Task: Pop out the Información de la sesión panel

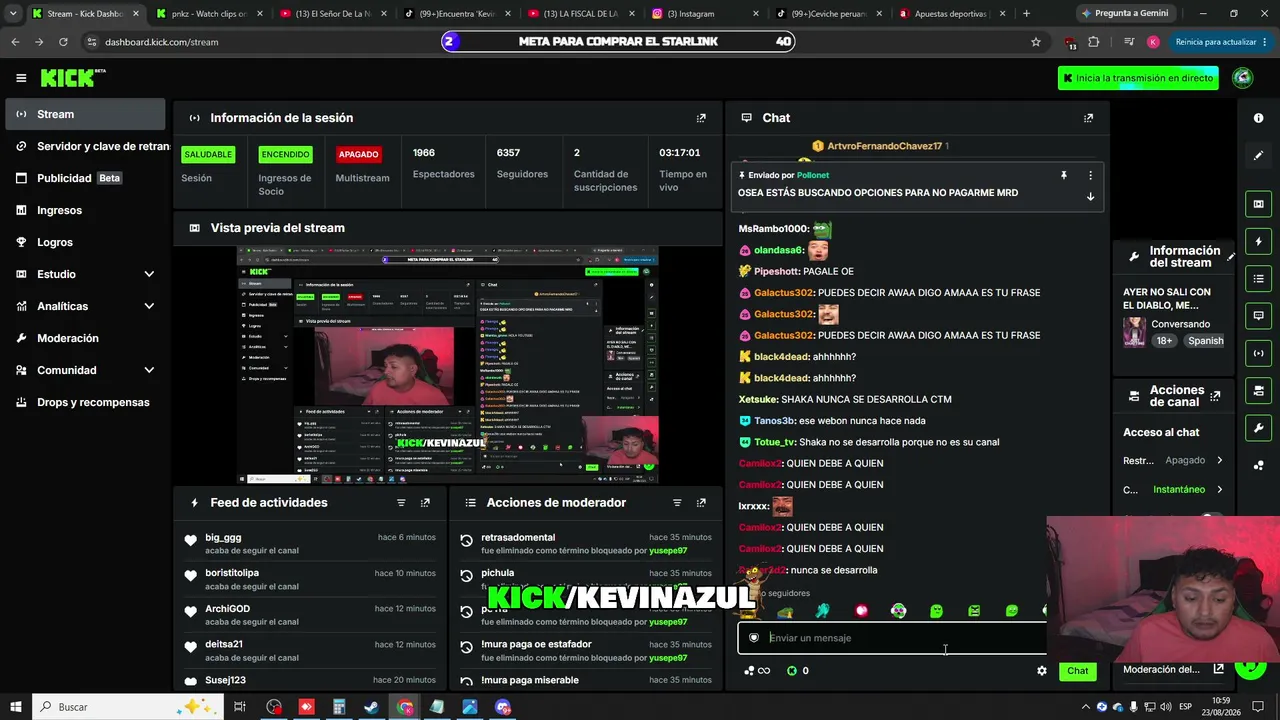Action: (701, 118)
